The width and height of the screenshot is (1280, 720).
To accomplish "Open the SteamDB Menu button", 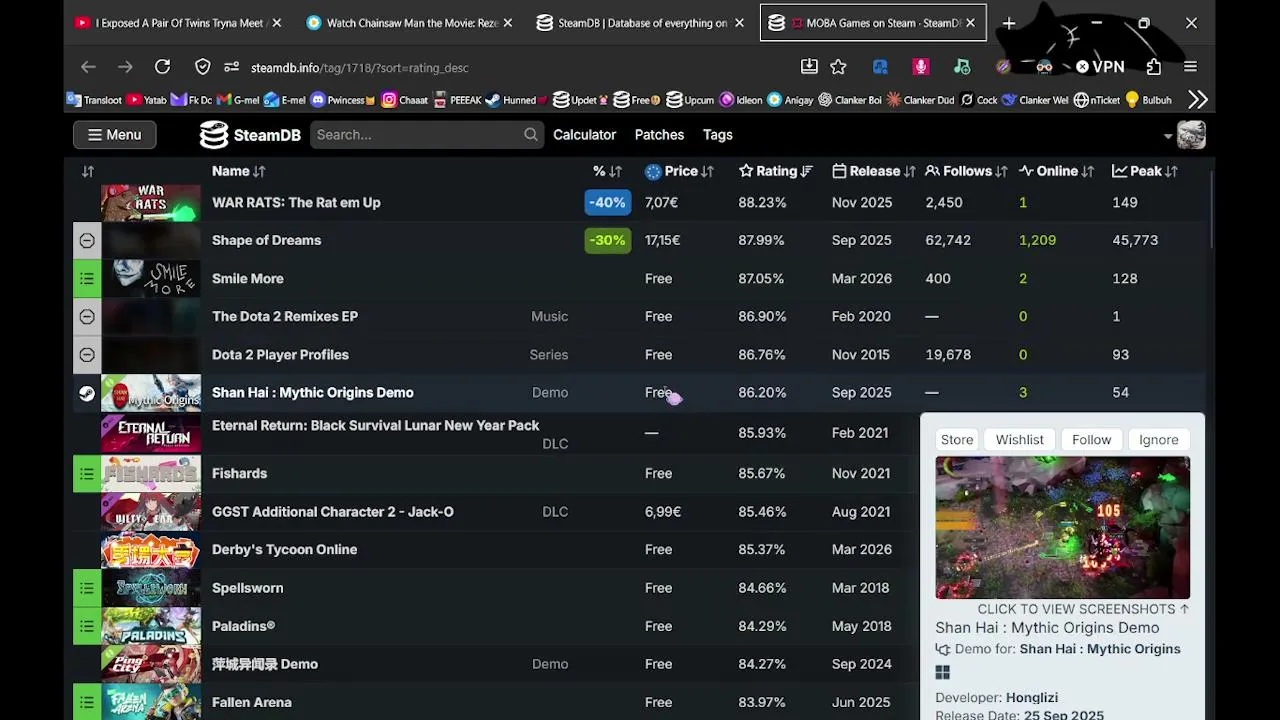I will click(114, 135).
